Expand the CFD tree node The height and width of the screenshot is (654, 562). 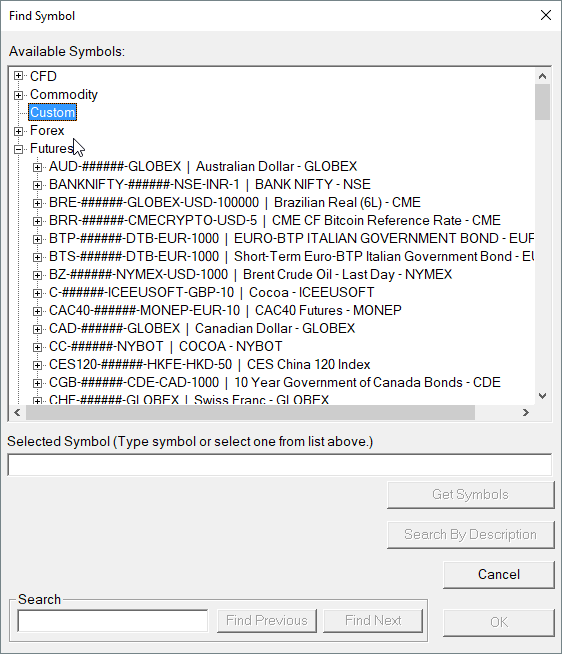pyautogui.click(x=18, y=76)
